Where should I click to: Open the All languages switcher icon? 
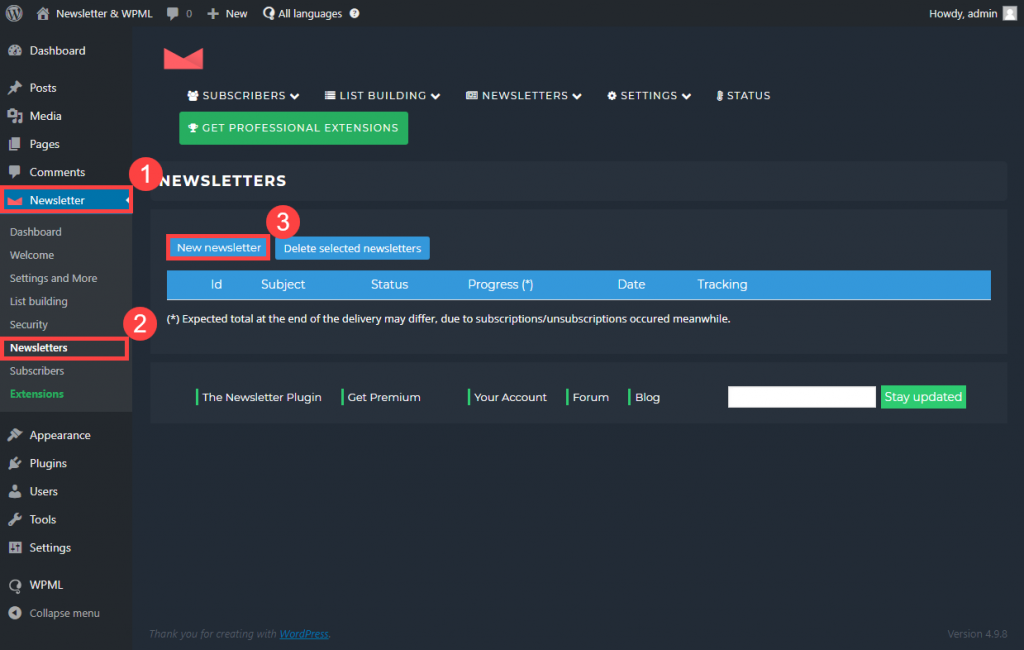(x=268, y=13)
